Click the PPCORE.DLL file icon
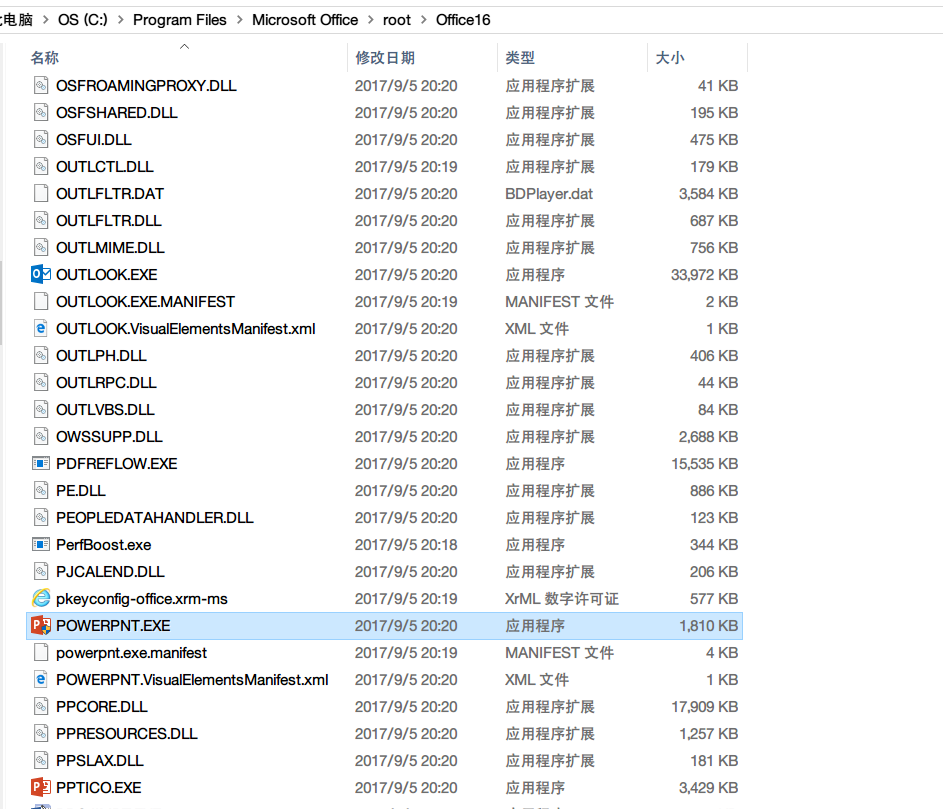The image size is (943, 809). (x=41, y=706)
